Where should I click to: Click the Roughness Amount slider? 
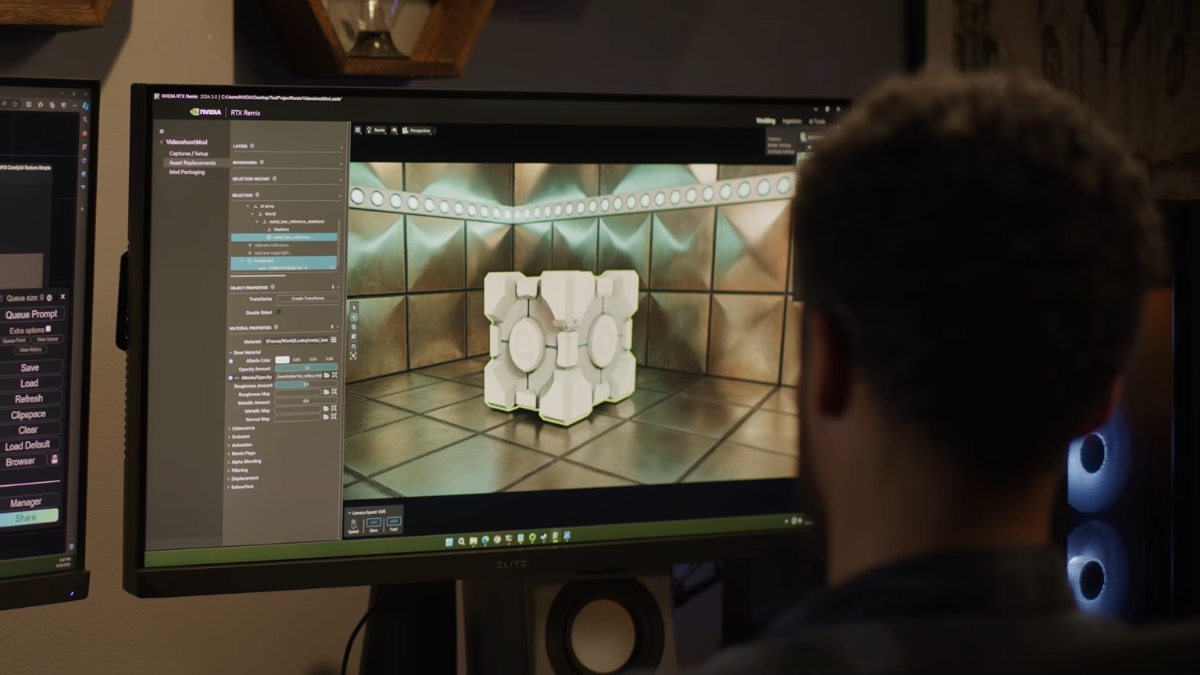[306, 384]
